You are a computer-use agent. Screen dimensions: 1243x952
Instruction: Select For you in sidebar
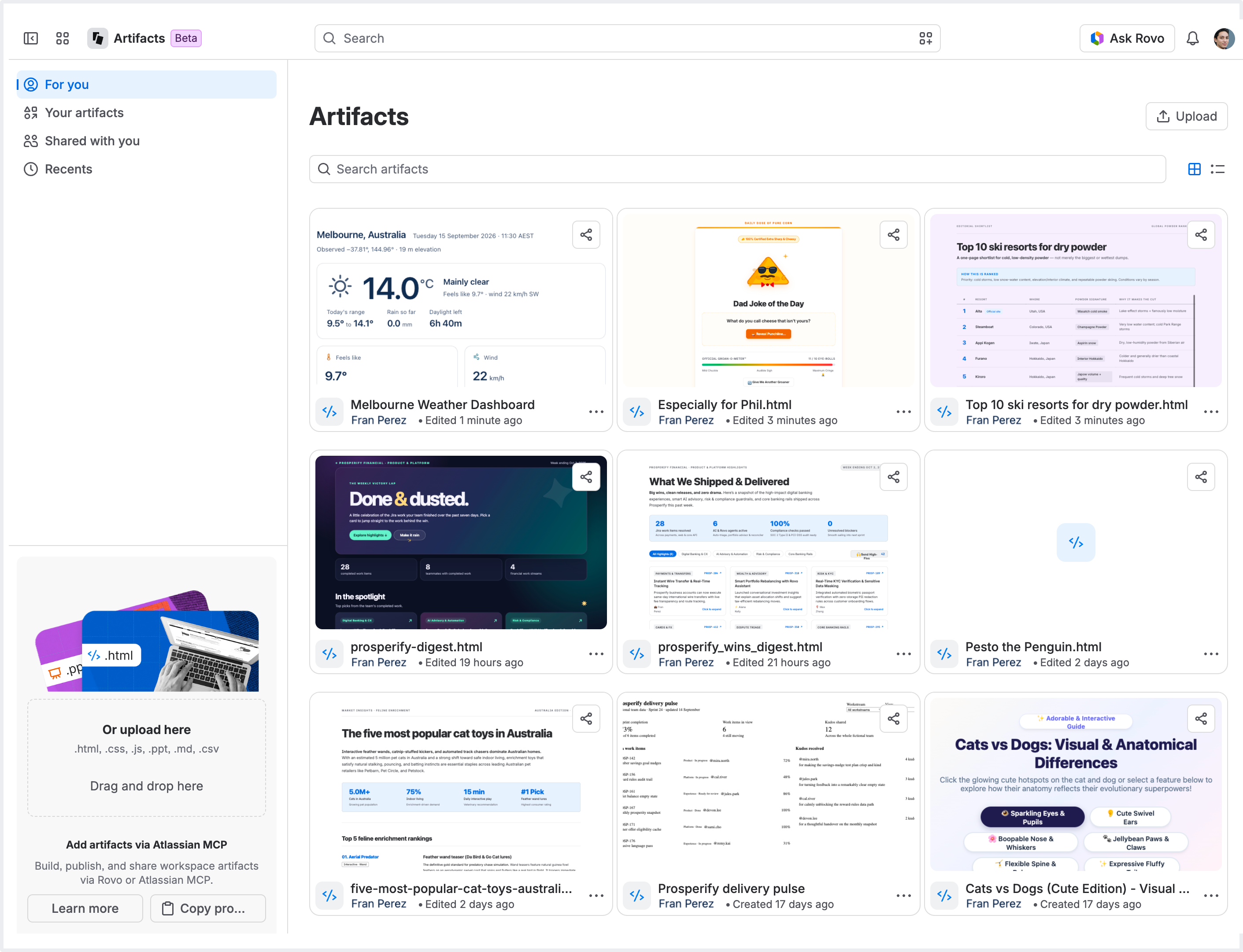pos(147,85)
